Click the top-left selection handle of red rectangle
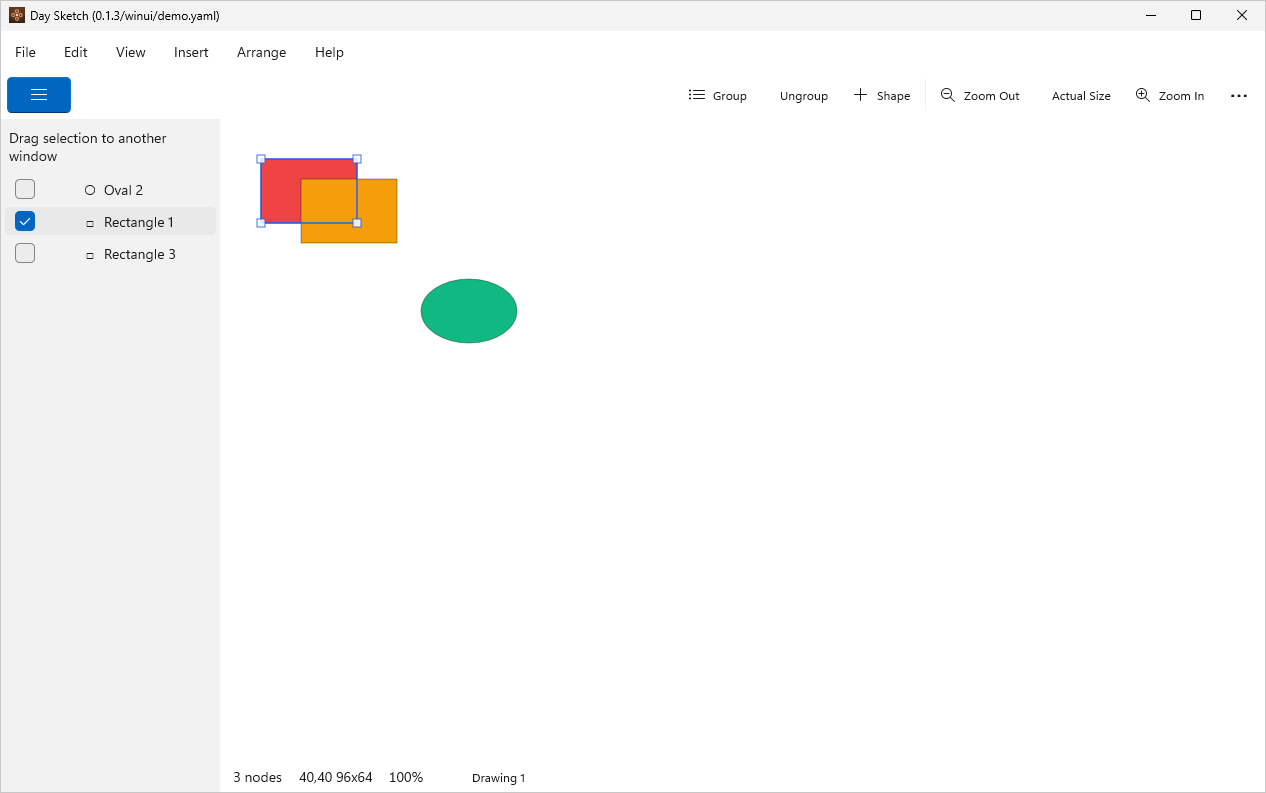Viewport: 1266px width, 793px height. pyautogui.click(x=261, y=159)
